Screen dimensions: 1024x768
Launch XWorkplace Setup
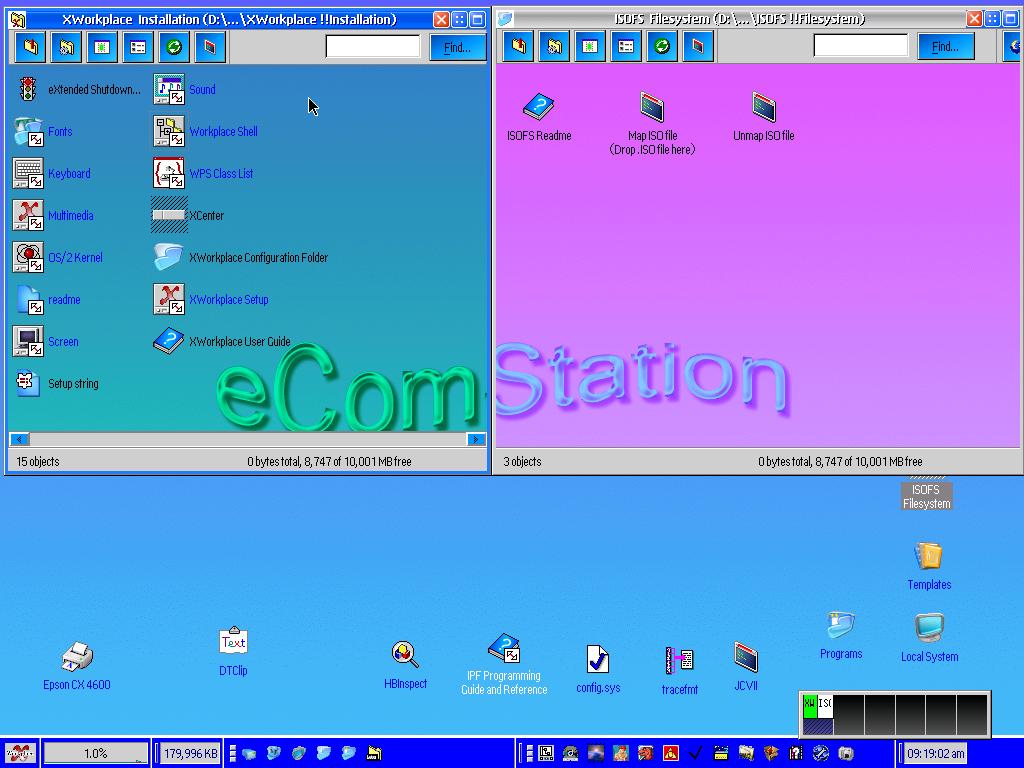coord(169,300)
